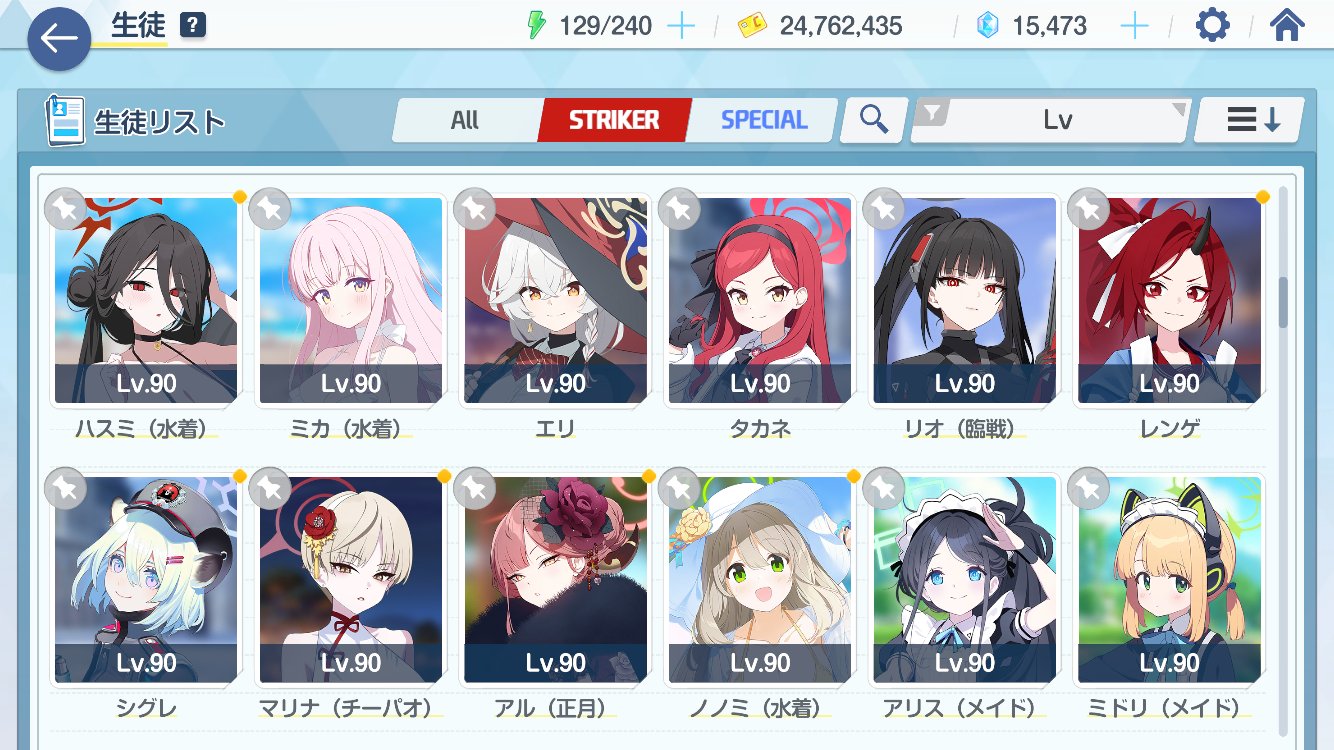Select the STRIKER tab
This screenshot has height=750, width=1334.
[614, 120]
